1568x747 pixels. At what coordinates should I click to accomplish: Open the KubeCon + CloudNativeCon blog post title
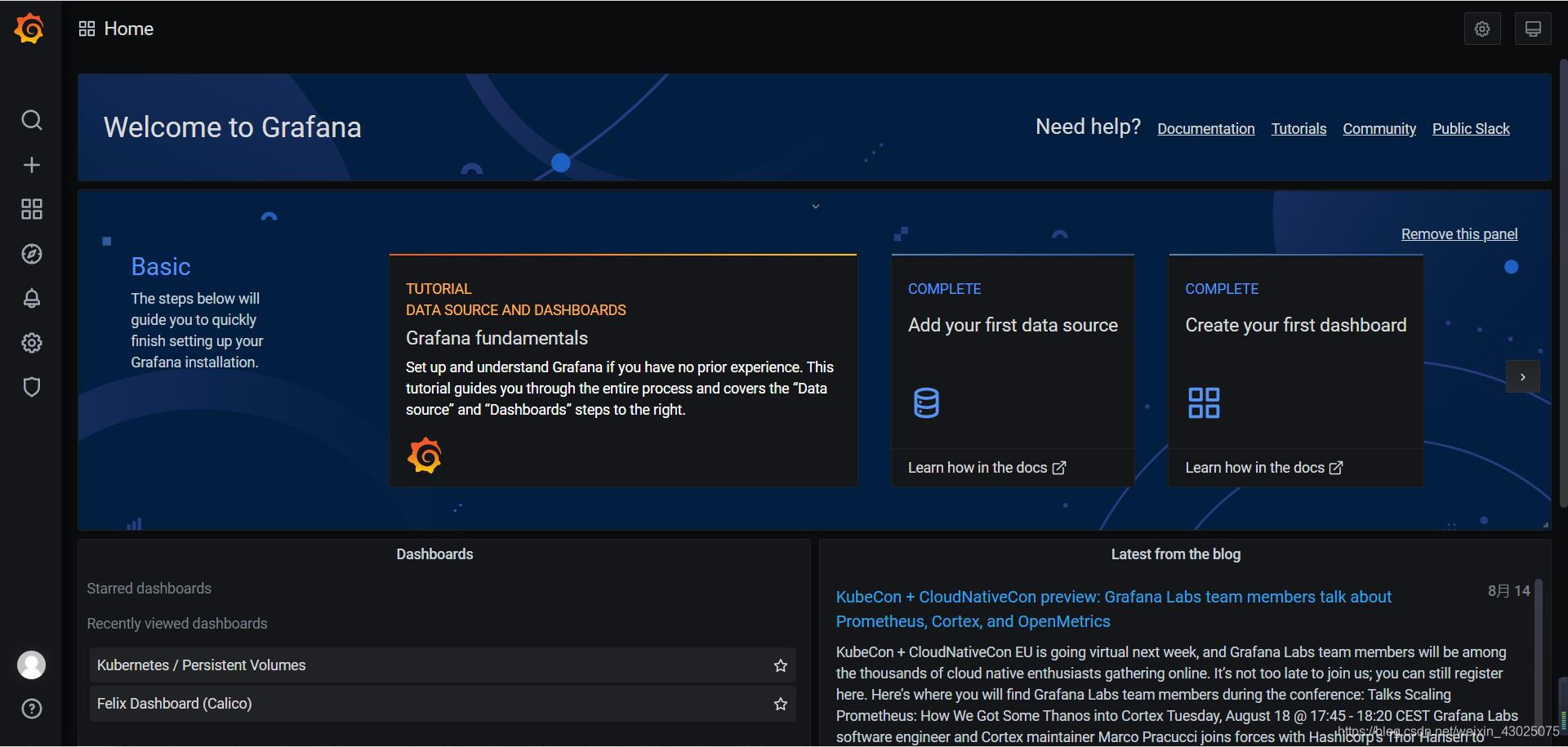1113,609
